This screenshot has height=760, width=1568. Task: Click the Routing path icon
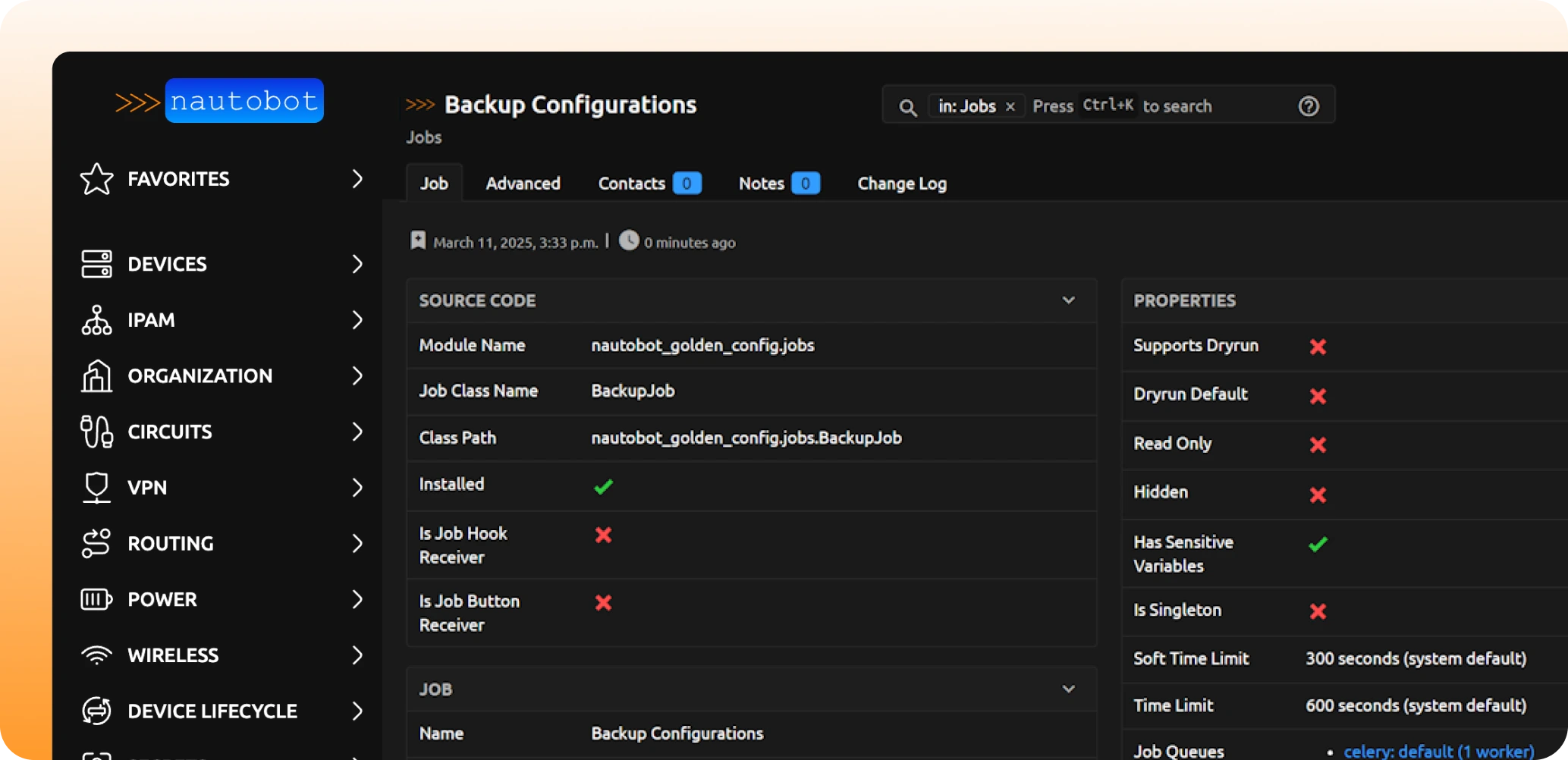[96, 544]
